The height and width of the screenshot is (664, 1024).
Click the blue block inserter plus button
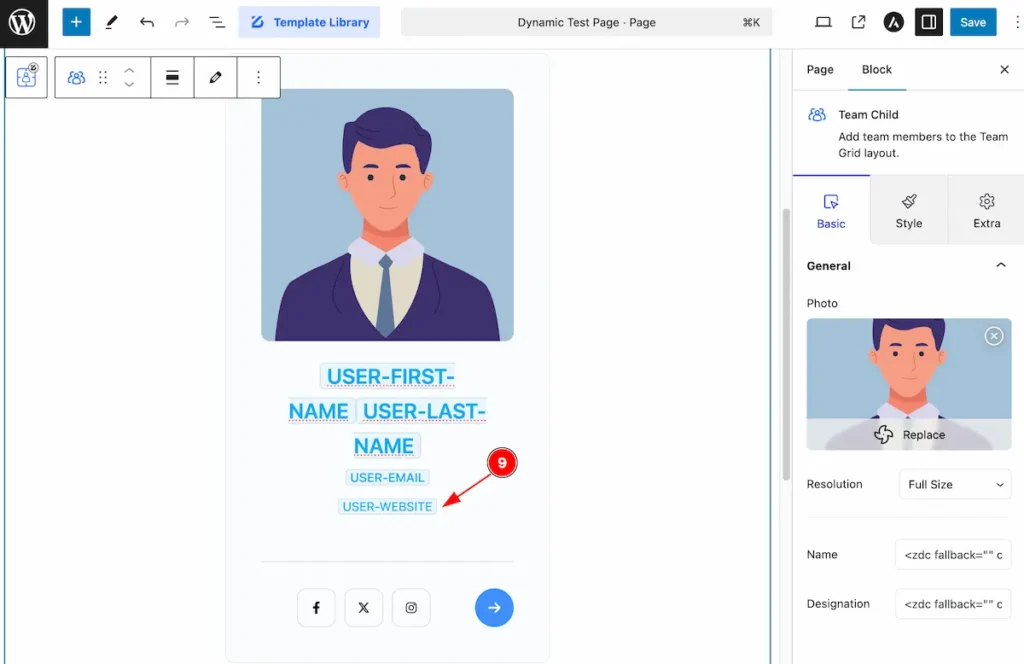76,22
